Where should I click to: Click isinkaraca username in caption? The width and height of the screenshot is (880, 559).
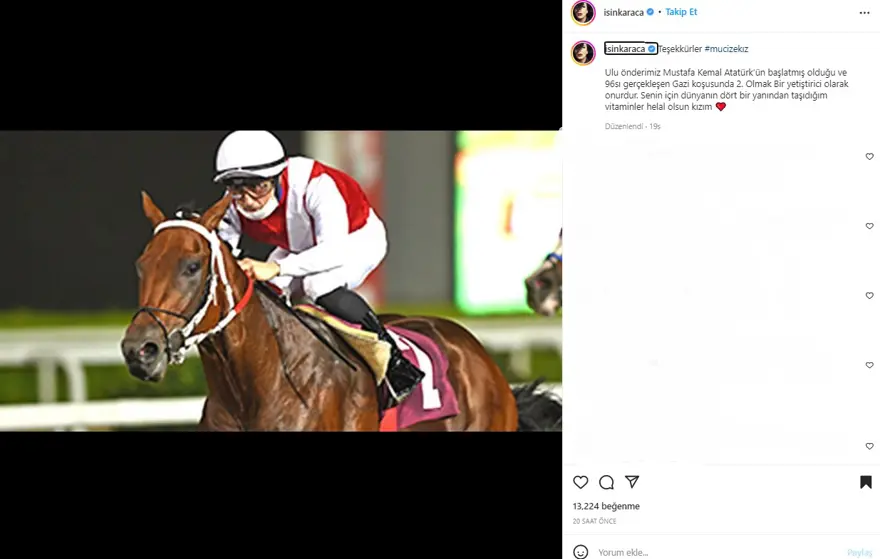(625, 49)
